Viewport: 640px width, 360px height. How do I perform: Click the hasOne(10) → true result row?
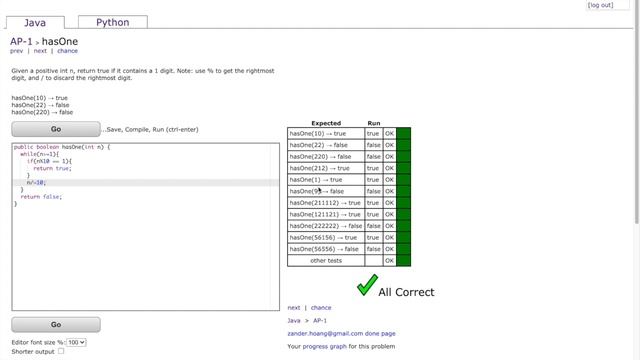(349, 133)
